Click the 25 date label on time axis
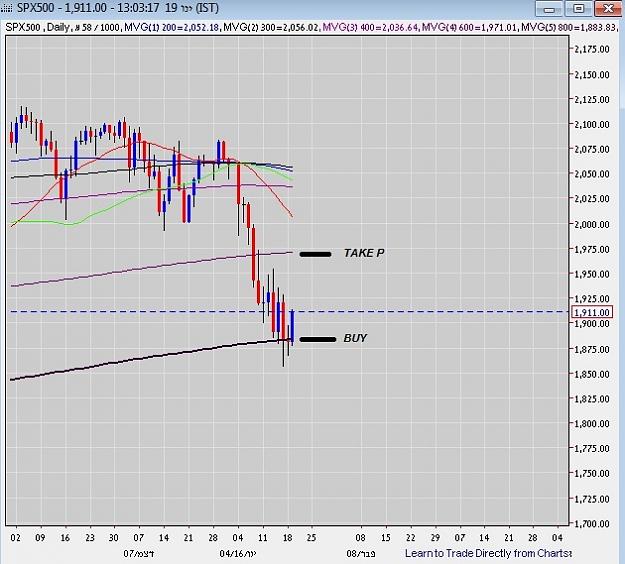Viewport: 625px width, 564px height. point(311,538)
